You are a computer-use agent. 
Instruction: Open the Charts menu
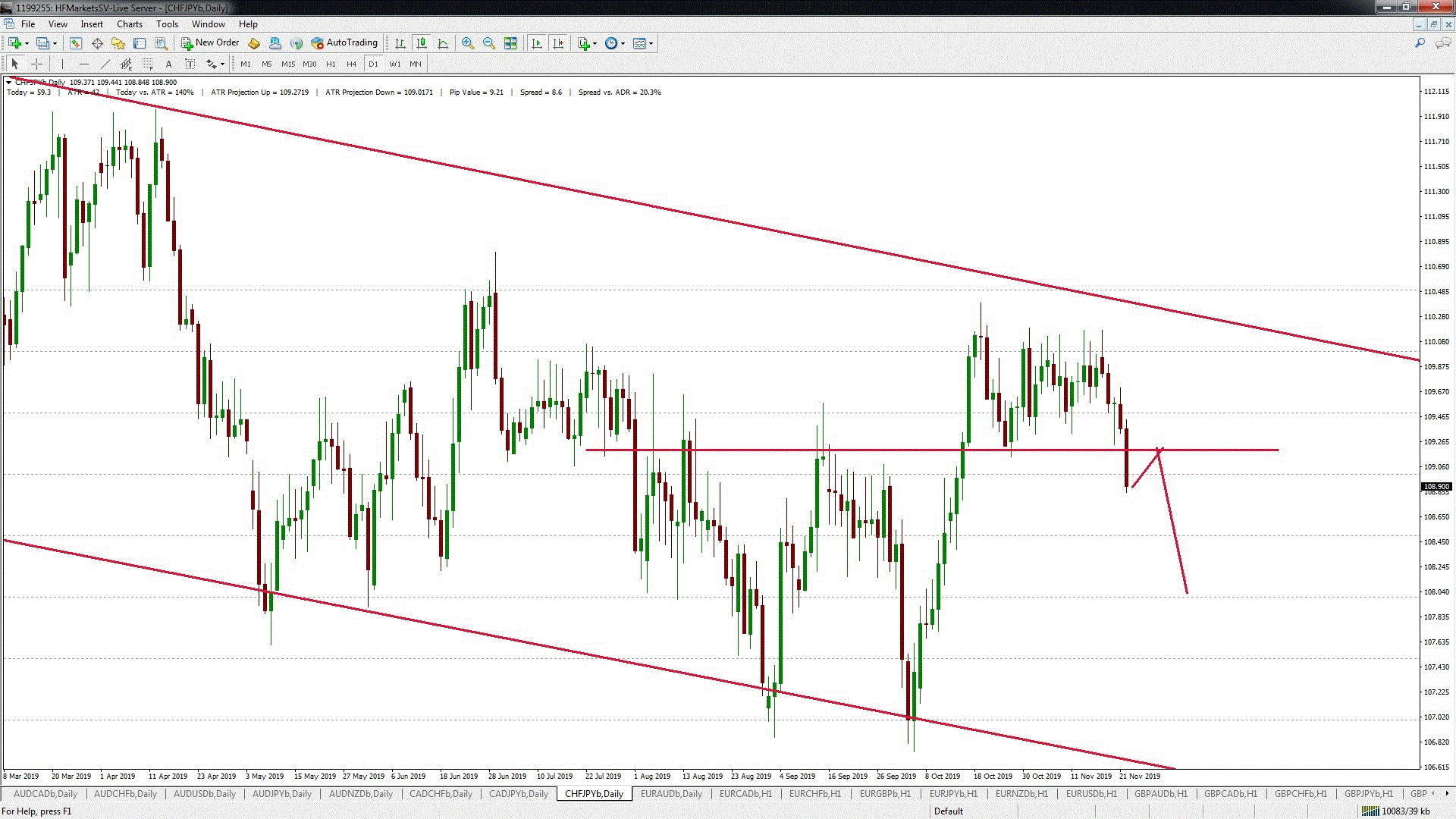pos(130,24)
